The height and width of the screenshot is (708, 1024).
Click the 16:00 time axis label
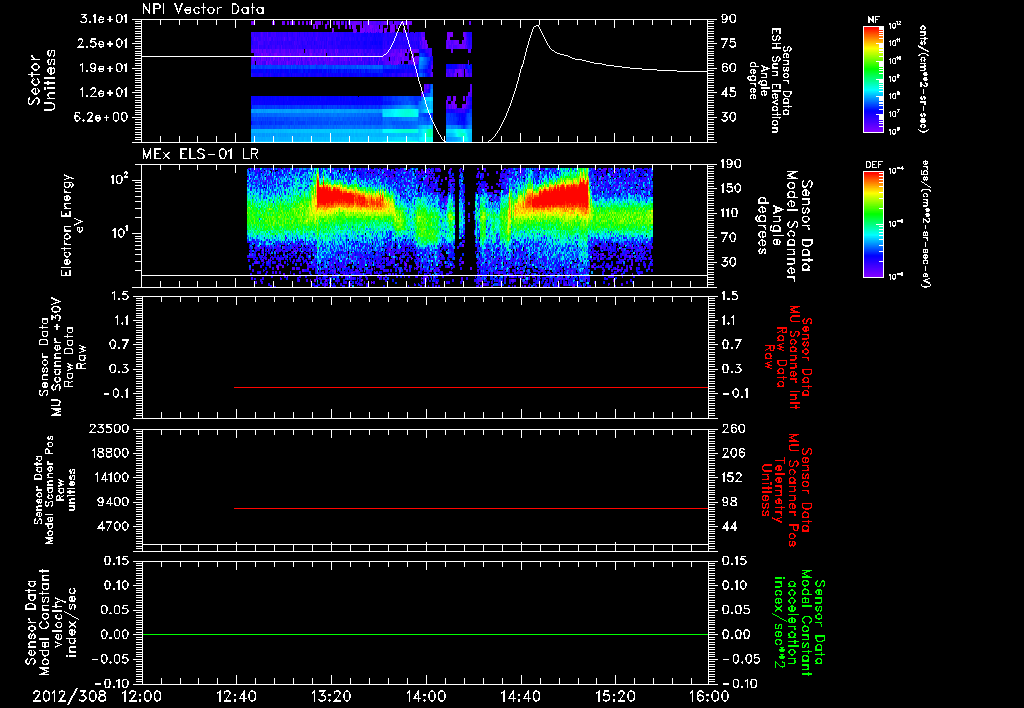pos(708,696)
